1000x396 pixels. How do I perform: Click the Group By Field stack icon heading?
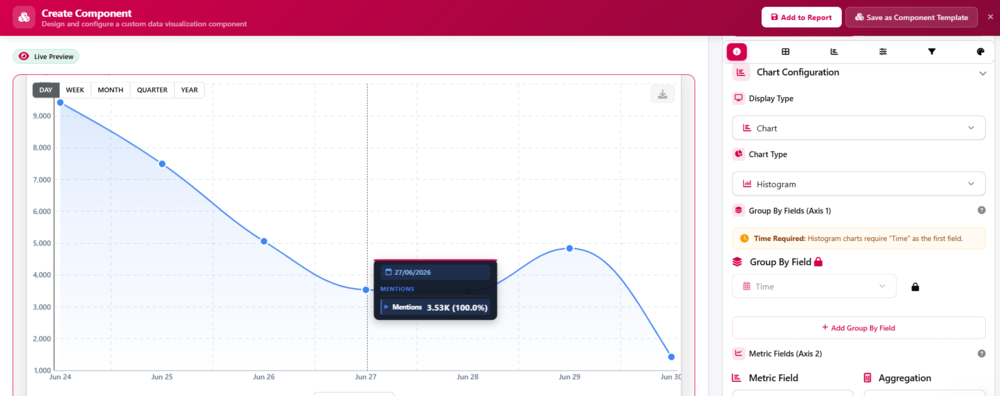click(x=738, y=261)
